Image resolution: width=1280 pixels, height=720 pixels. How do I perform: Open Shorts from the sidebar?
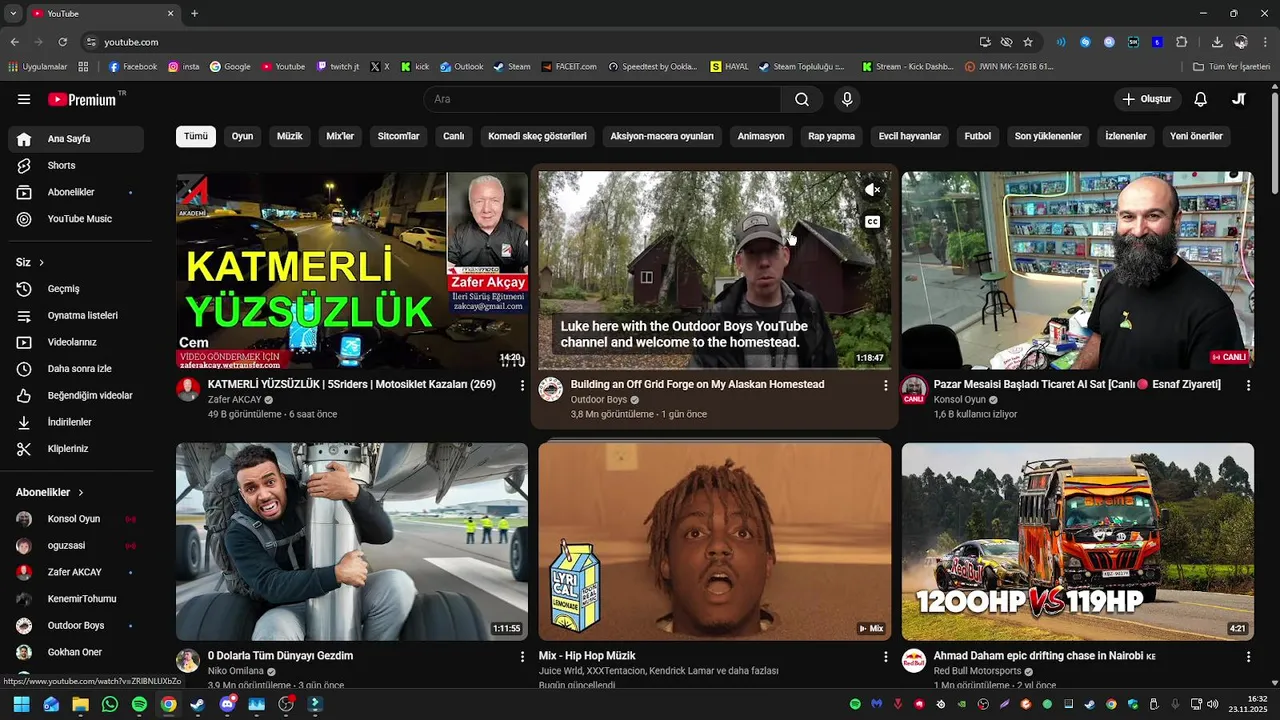pos(76,165)
